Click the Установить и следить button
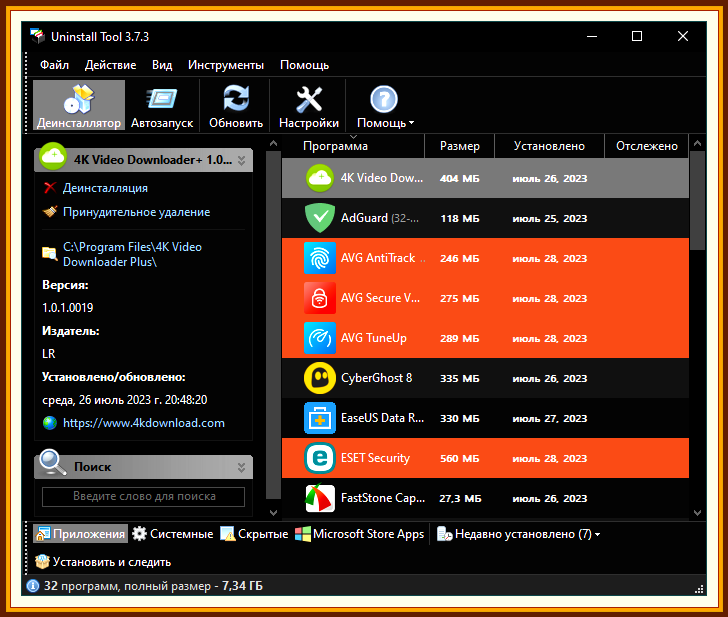 (103, 562)
